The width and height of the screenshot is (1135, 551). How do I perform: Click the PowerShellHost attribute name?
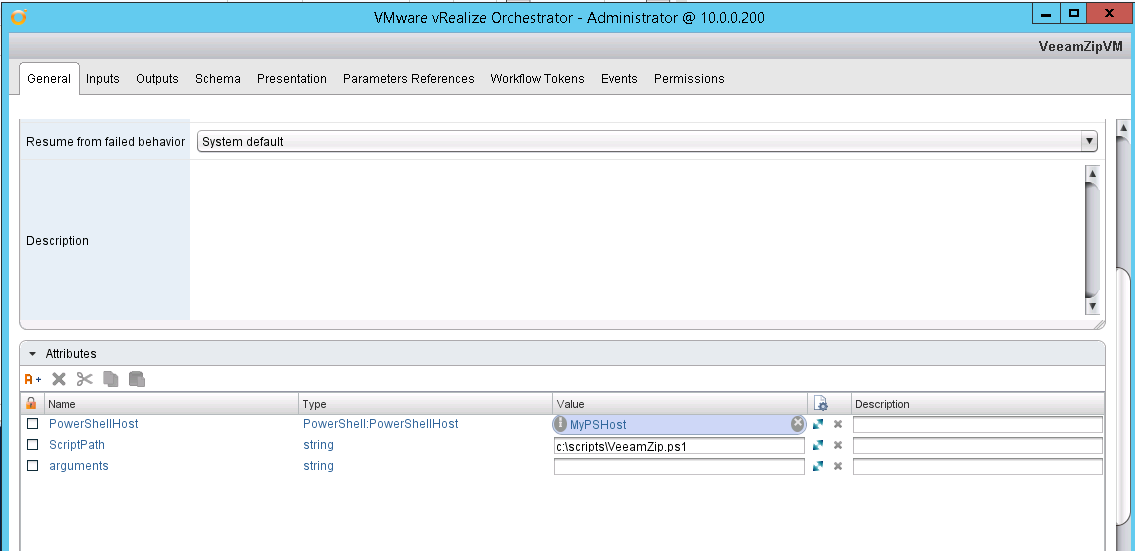coord(93,424)
